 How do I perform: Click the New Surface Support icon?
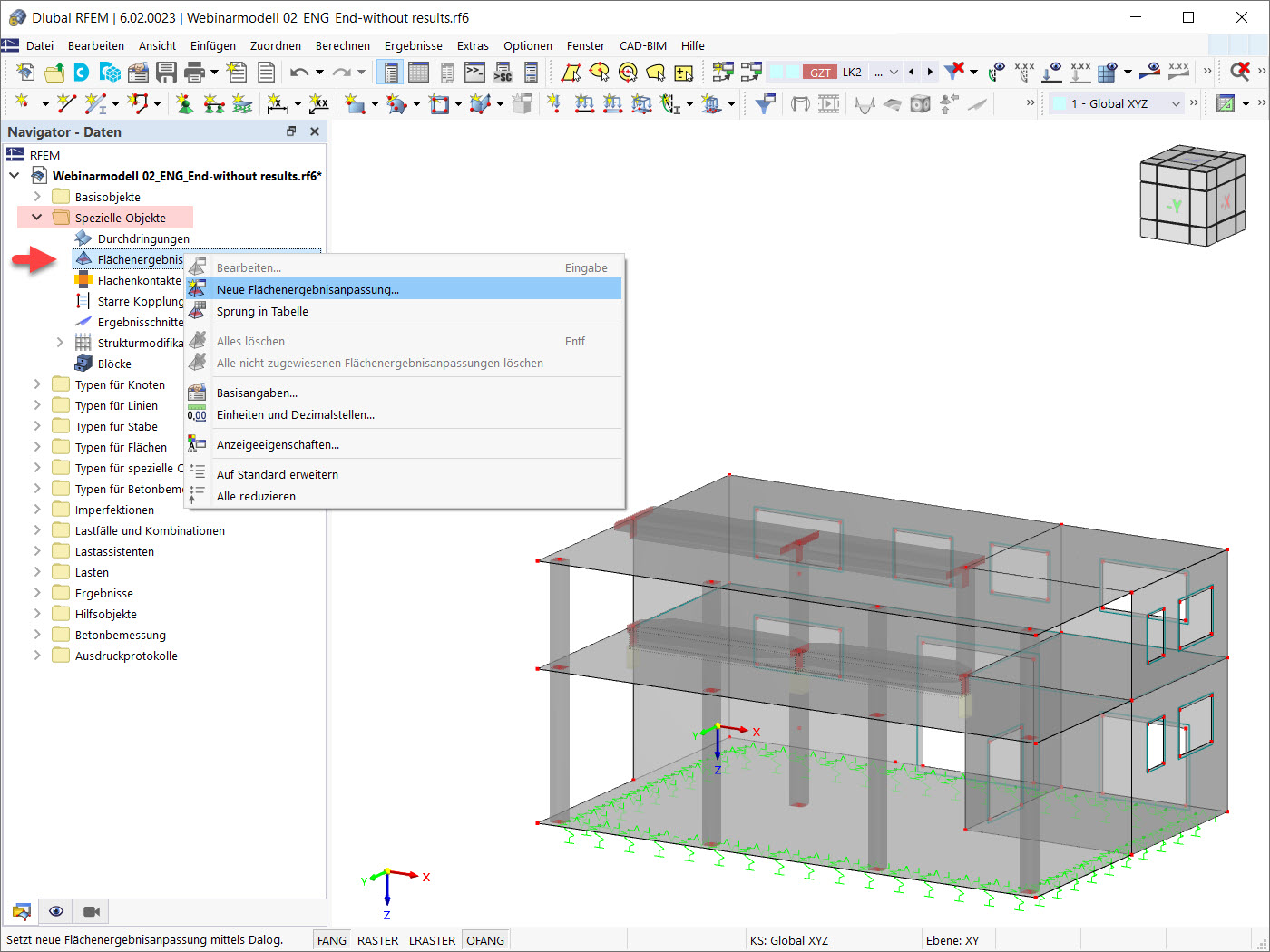(x=241, y=104)
